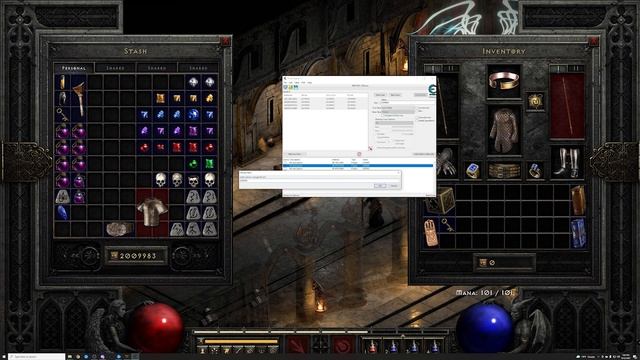Click the stash gold withdraw coin icon
The image size is (640, 360).
(x=115, y=256)
